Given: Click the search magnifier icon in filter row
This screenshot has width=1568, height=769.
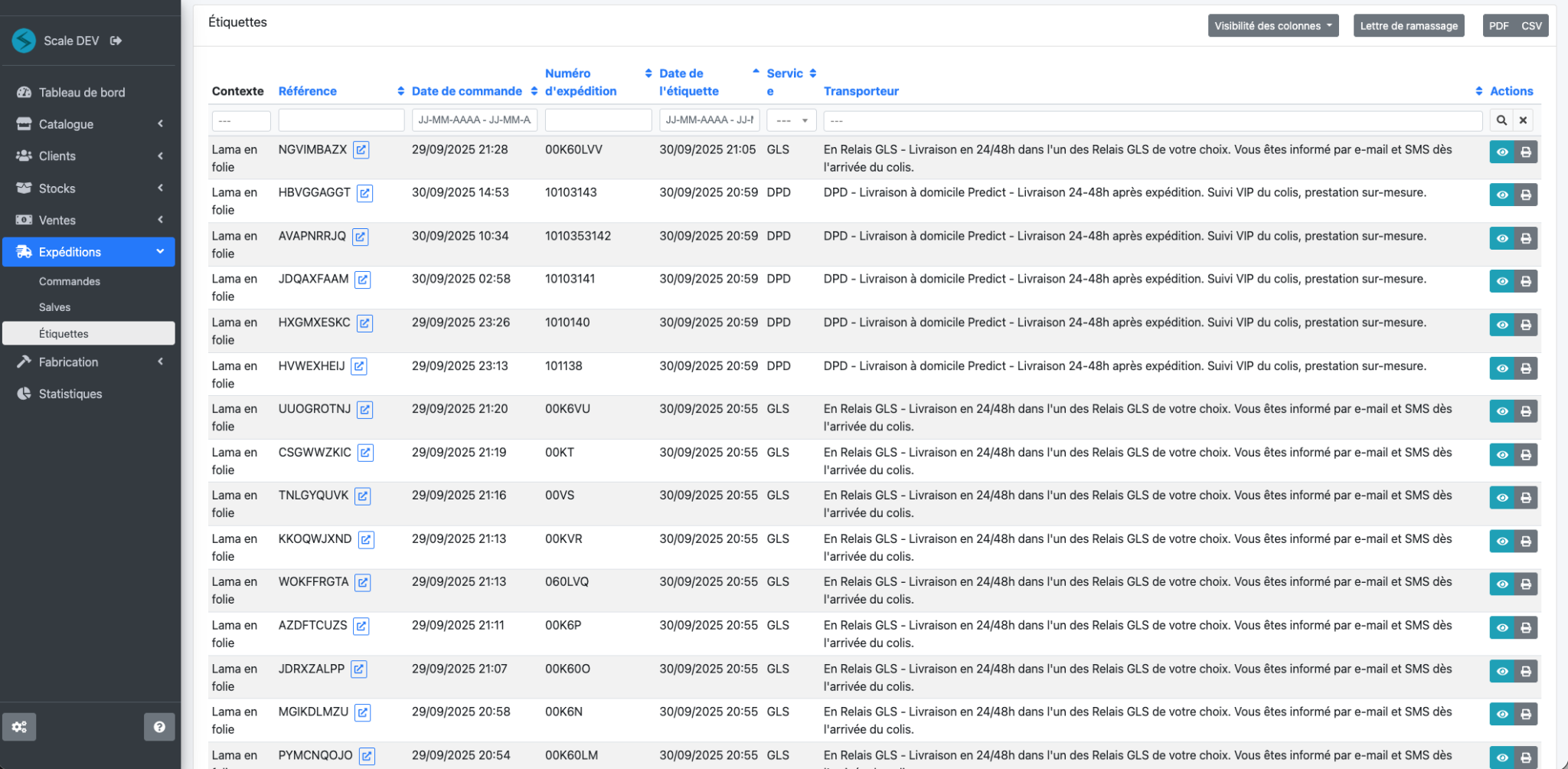Looking at the screenshot, I should [1501, 120].
